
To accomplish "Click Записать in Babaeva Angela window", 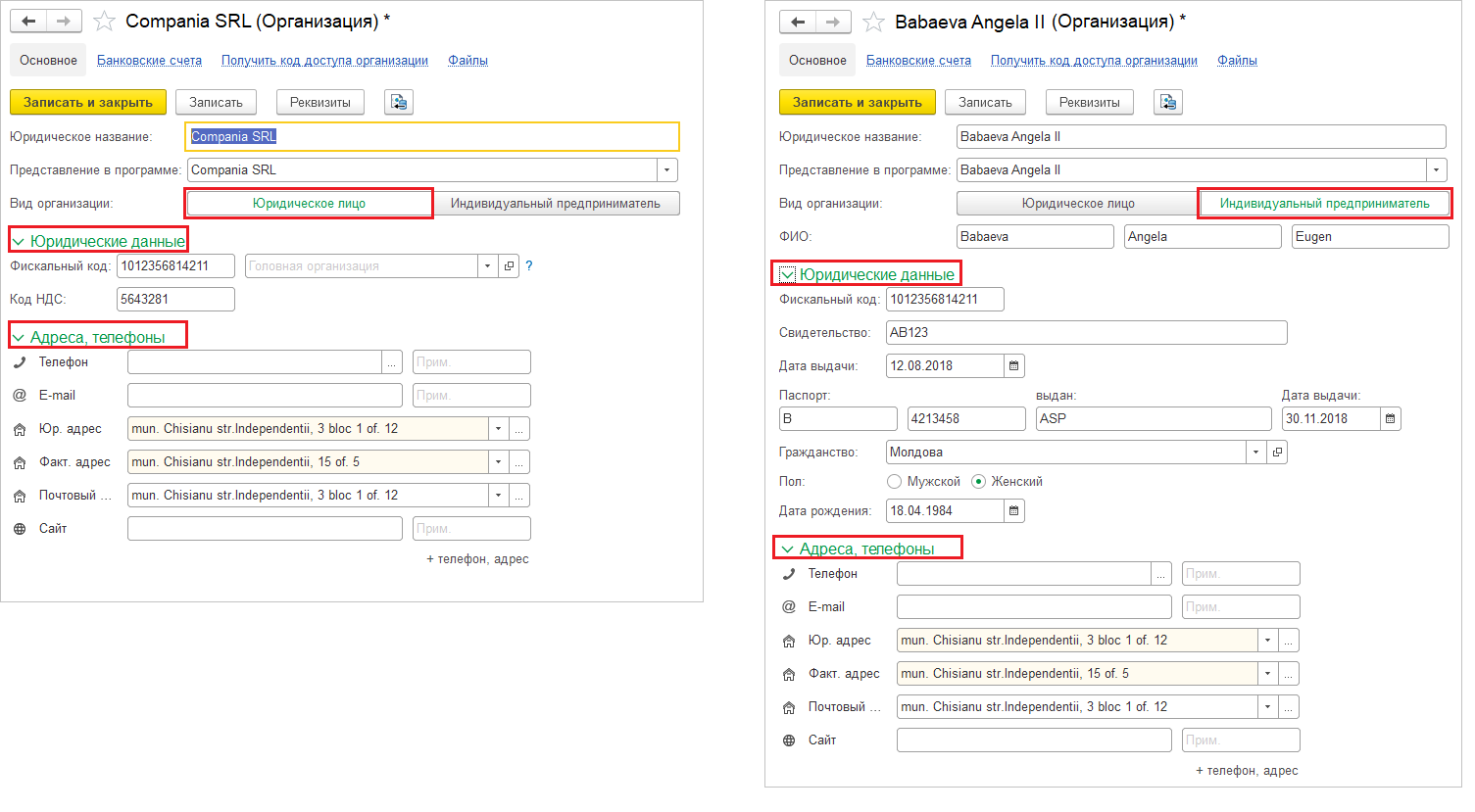I will 985,102.
